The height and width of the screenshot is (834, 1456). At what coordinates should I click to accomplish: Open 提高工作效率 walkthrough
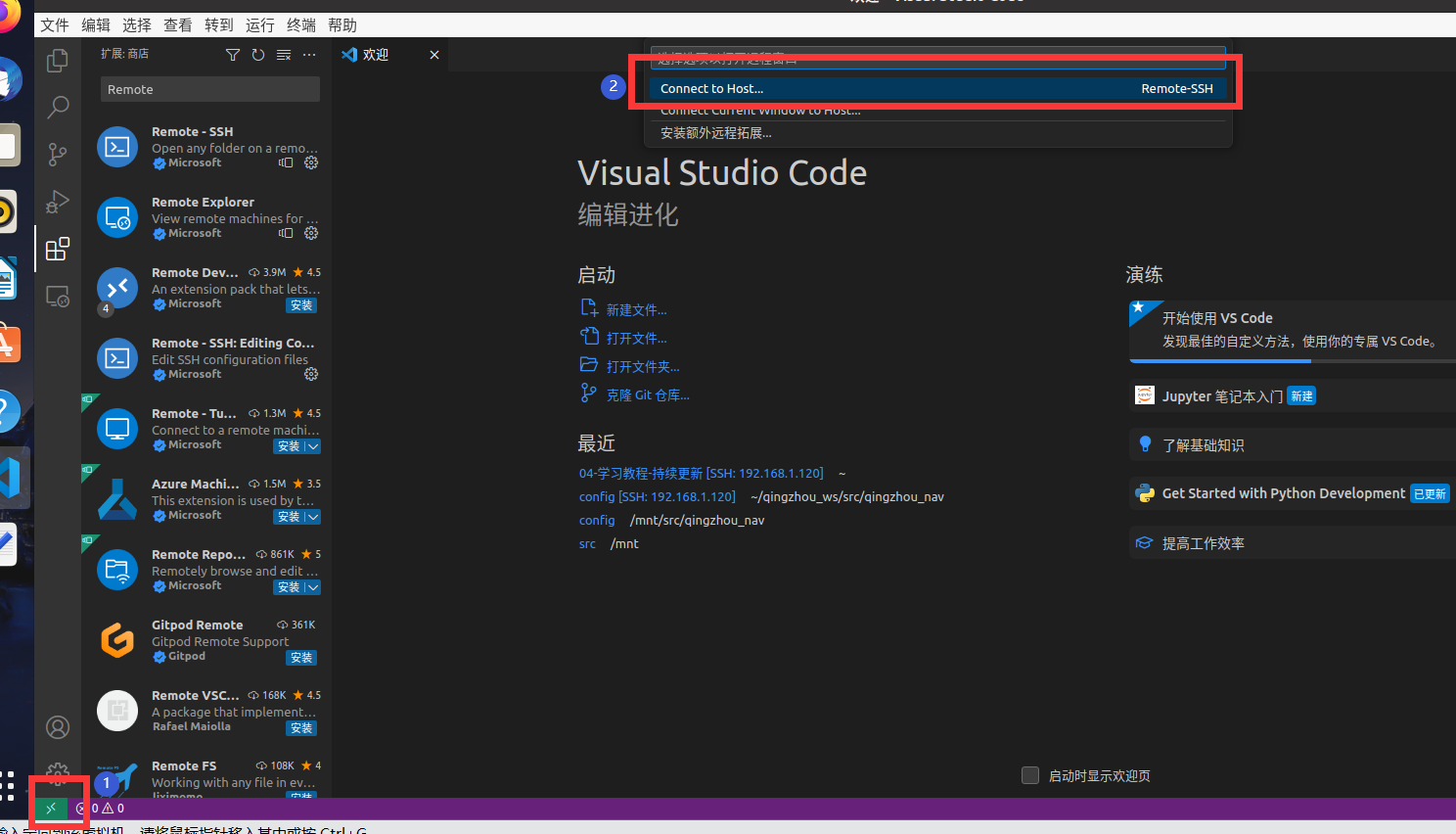(1293, 542)
